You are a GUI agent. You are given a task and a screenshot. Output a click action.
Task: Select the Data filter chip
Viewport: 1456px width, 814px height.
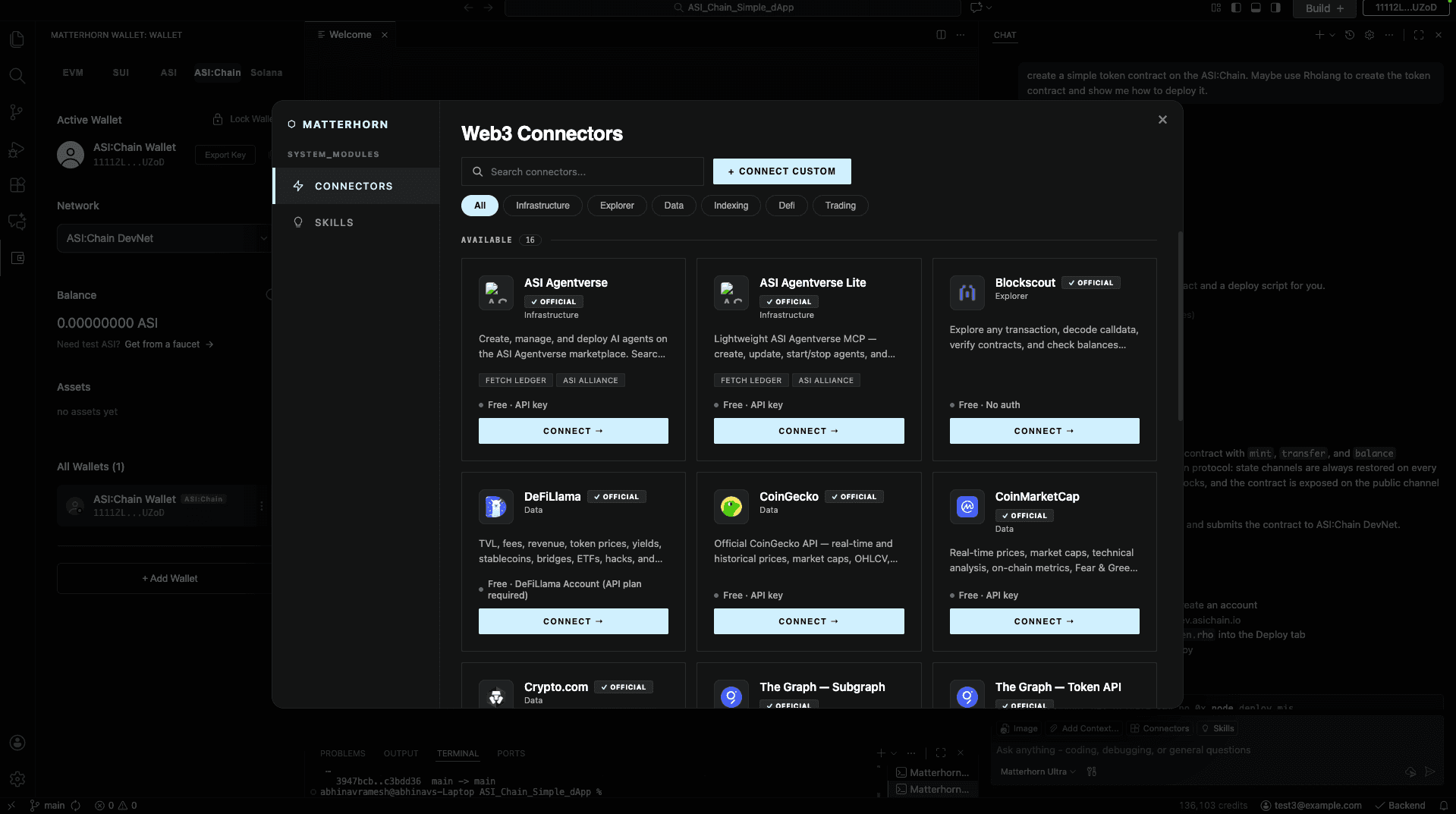coord(674,206)
